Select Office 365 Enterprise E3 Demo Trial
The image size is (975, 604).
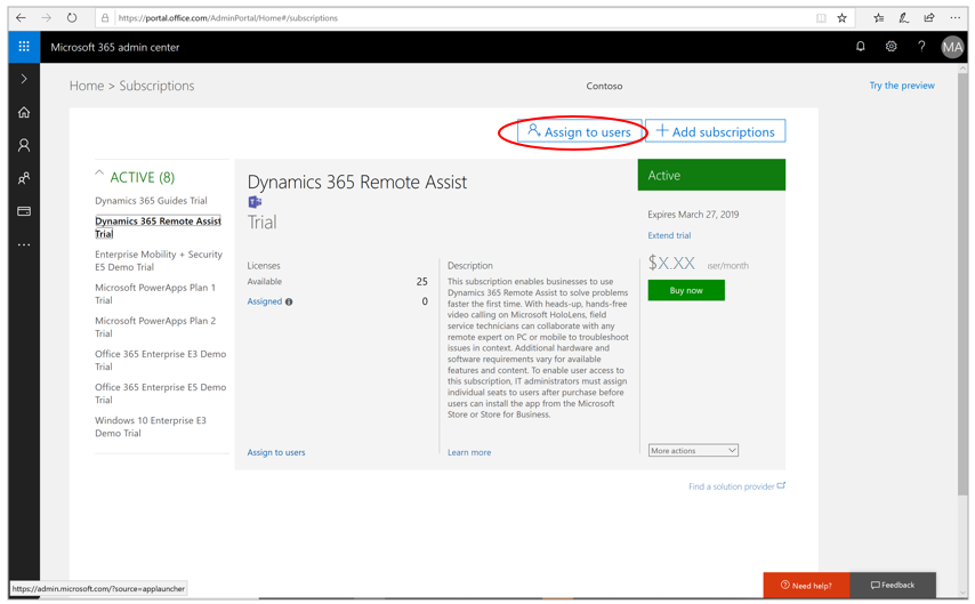pyautogui.click(x=160, y=360)
